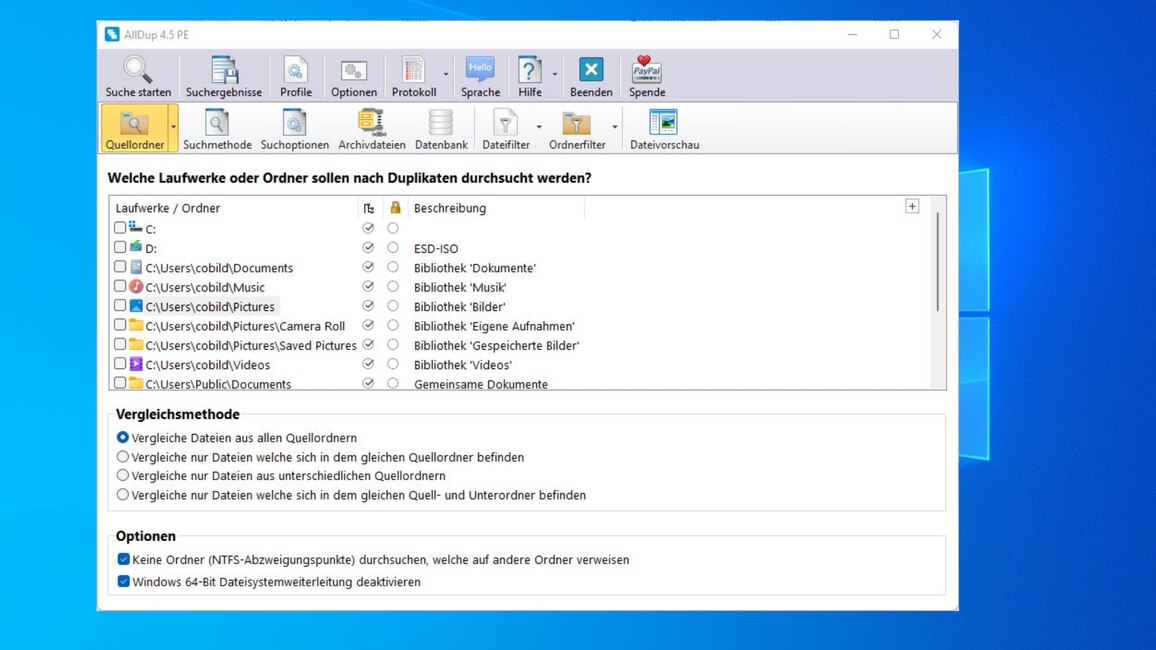Expand the Quellordner dropdown arrow

[x=173, y=127]
